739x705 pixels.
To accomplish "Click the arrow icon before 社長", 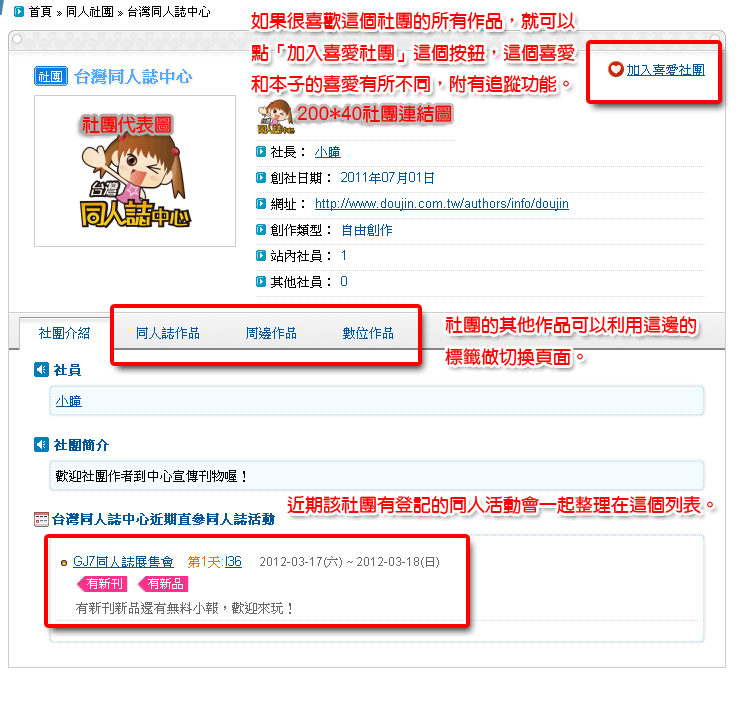I will click(x=261, y=152).
